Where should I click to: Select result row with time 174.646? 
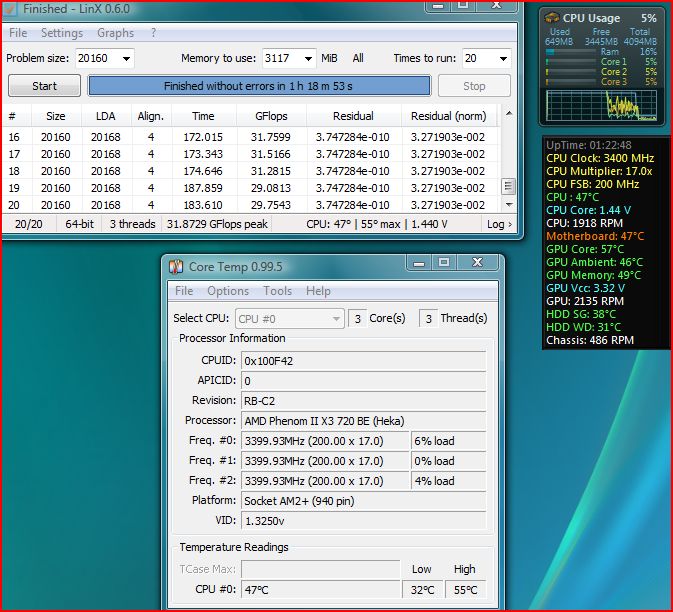click(250, 171)
